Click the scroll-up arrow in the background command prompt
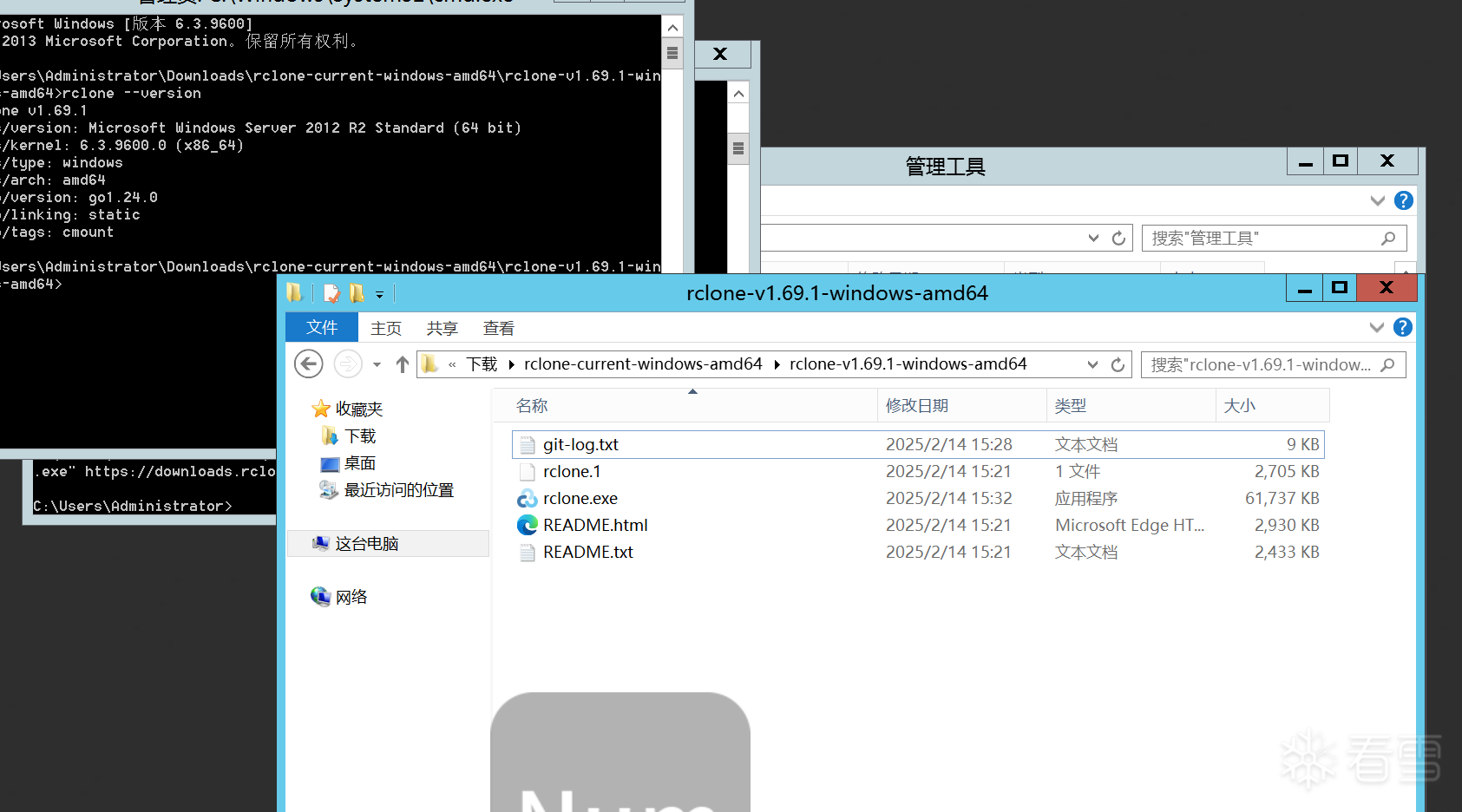The image size is (1462, 812). 738,94
